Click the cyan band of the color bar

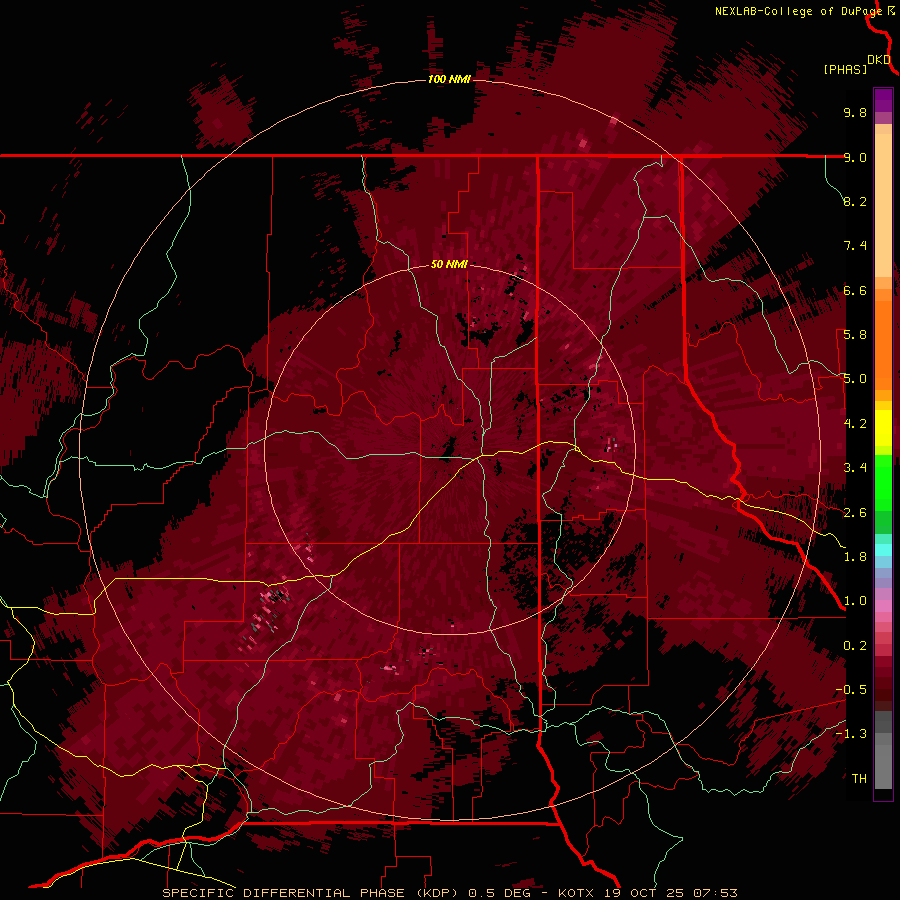(883, 550)
